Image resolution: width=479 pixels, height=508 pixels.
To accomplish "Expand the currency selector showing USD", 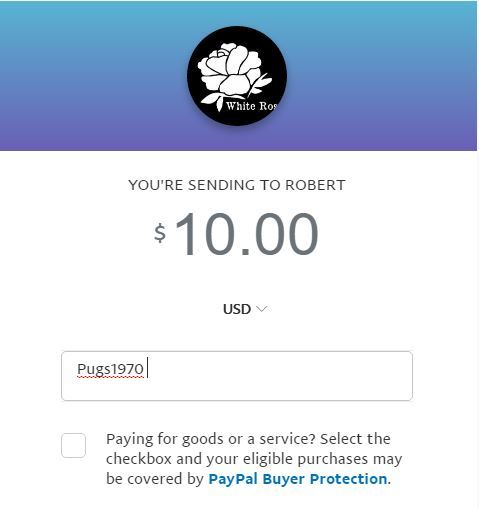I will tap(245, 309).
